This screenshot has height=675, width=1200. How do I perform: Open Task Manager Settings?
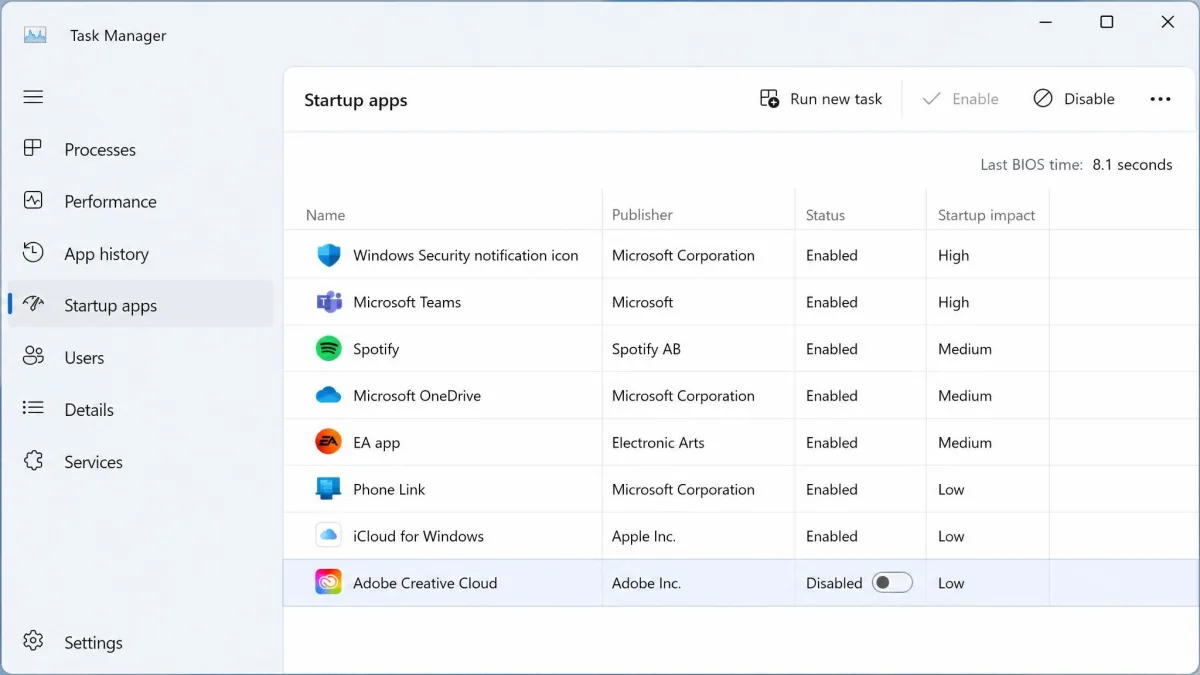[x=140, y=642]
